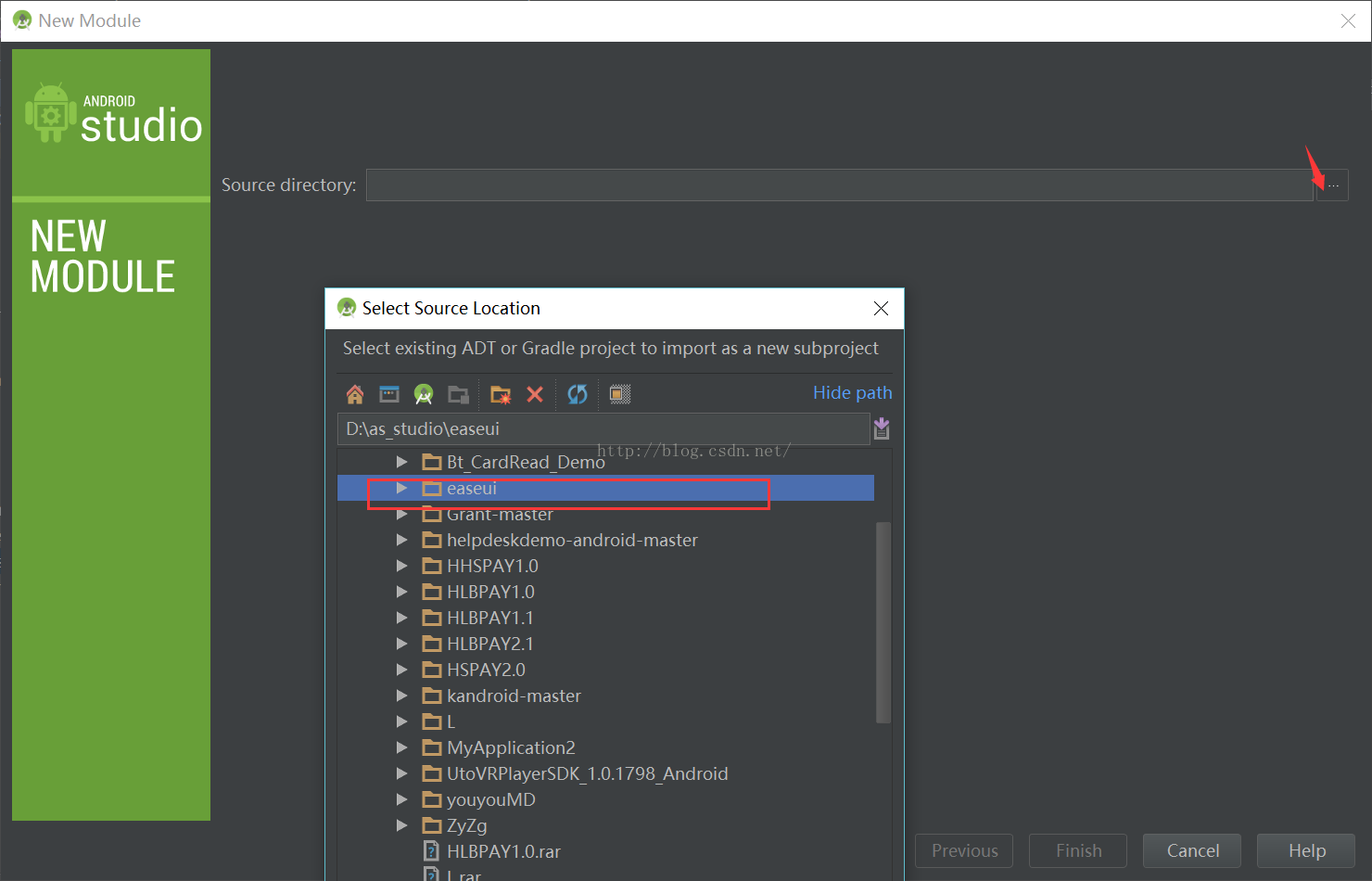The image size is (1372, 881).
Task: Create a New Folder icon
Action: pyautogui.click(x=501, y=394)
